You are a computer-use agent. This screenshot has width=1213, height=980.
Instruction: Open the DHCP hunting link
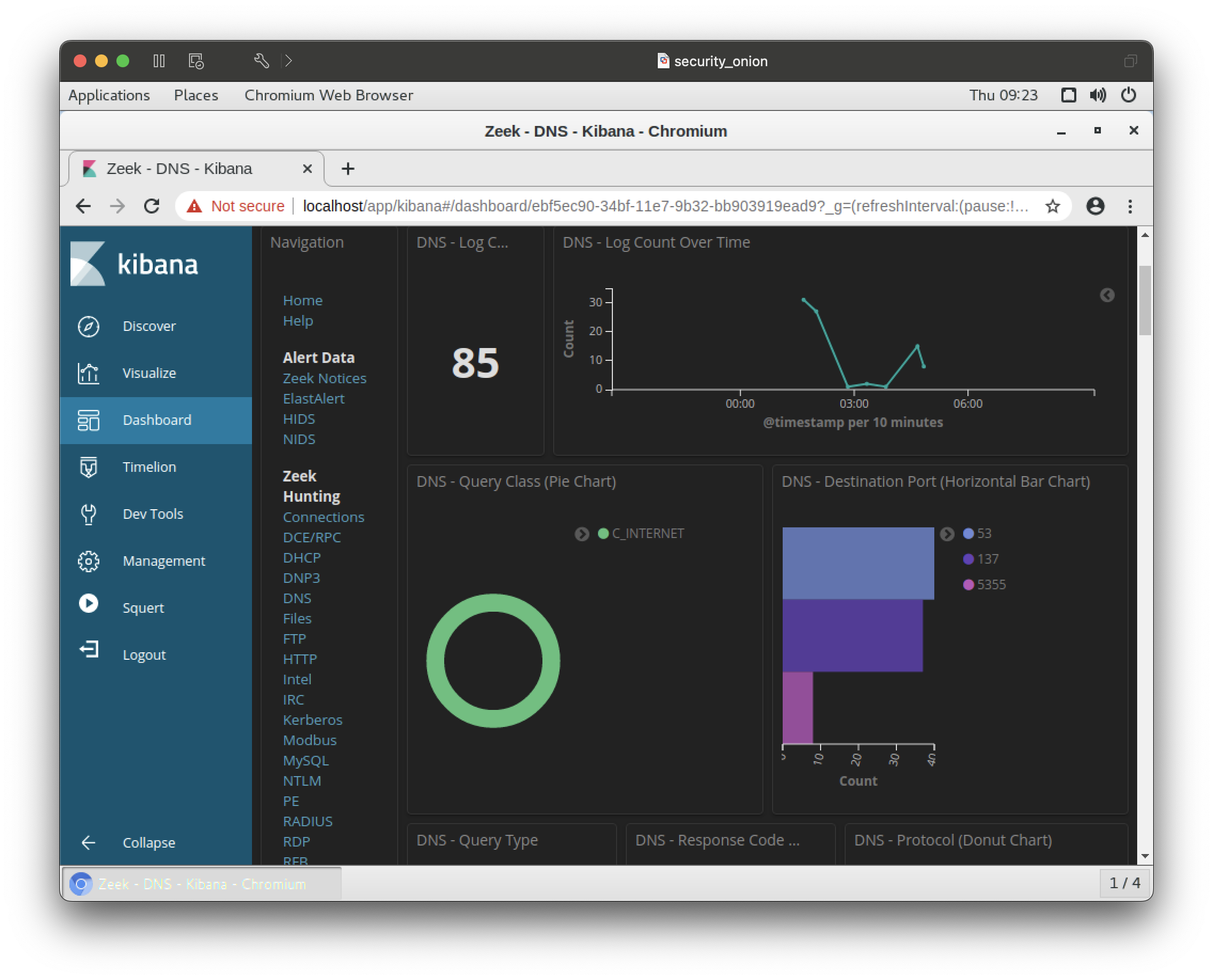point(302,558)
